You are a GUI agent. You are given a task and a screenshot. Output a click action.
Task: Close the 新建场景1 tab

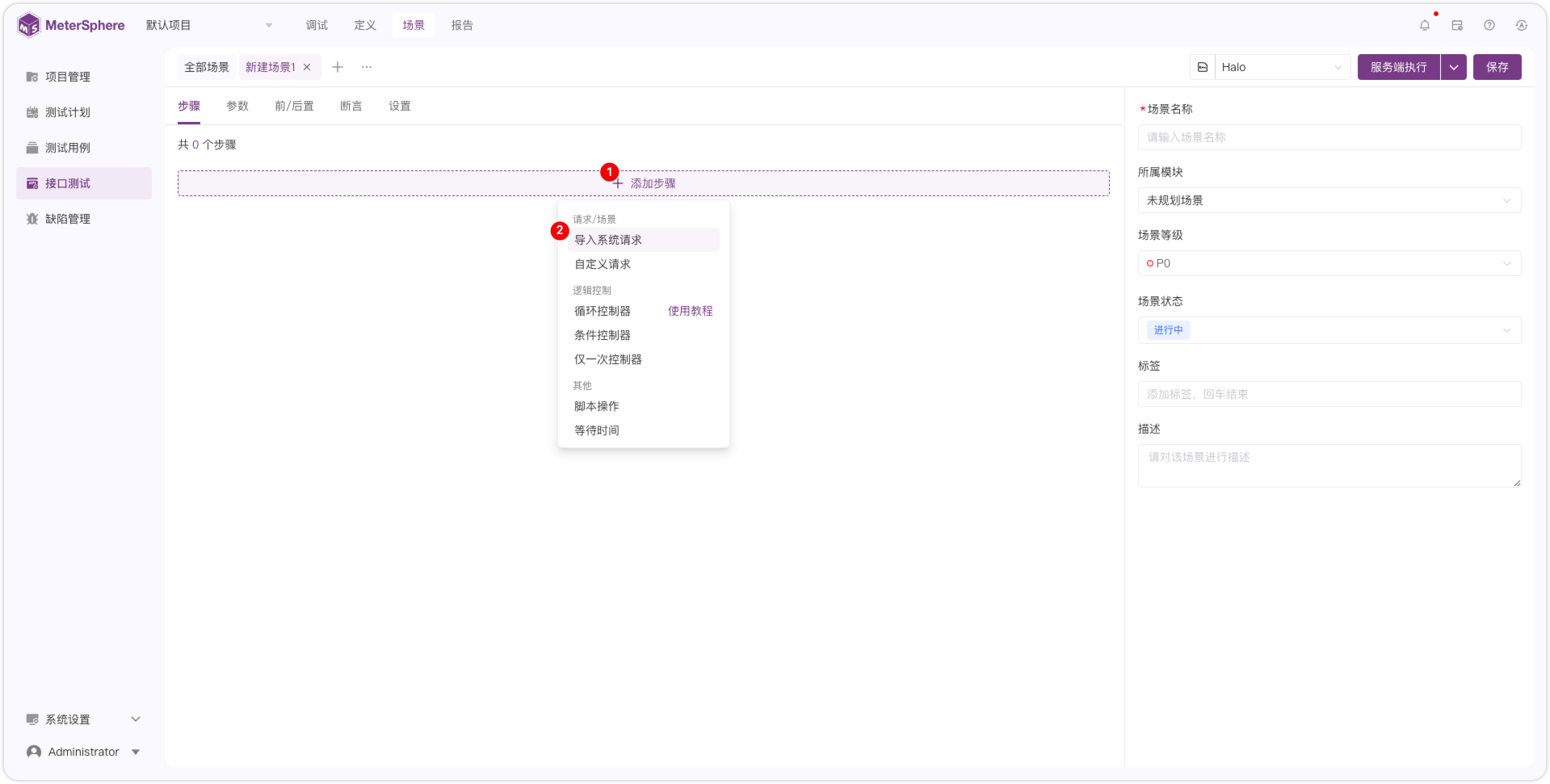pyautogui.click(x=307, y=67)
